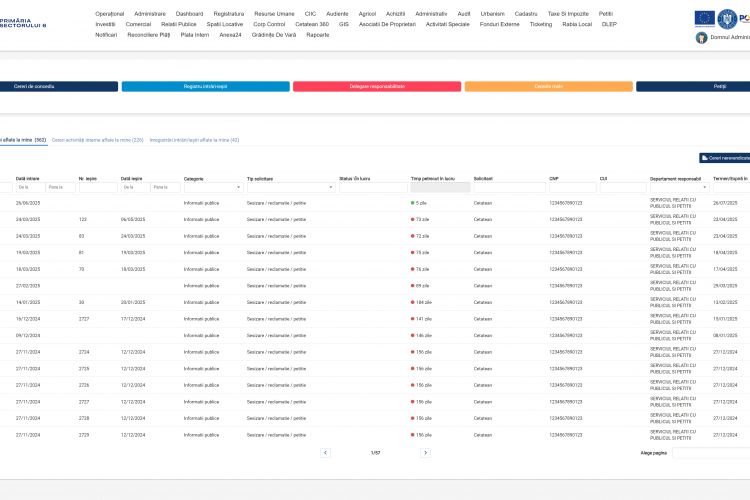Screen dimensions: 750x500
Task: Switch to Inregistrări intrări/ieșiri tab (42)
Action: 194,140
